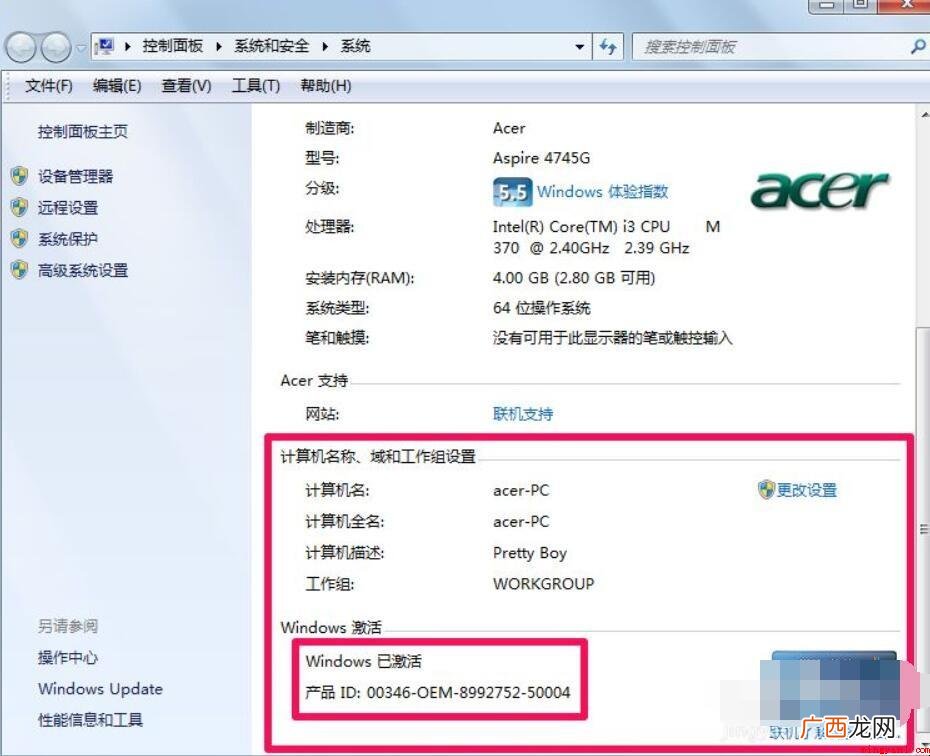Click the refresh button next to address bar

(608, 46)
